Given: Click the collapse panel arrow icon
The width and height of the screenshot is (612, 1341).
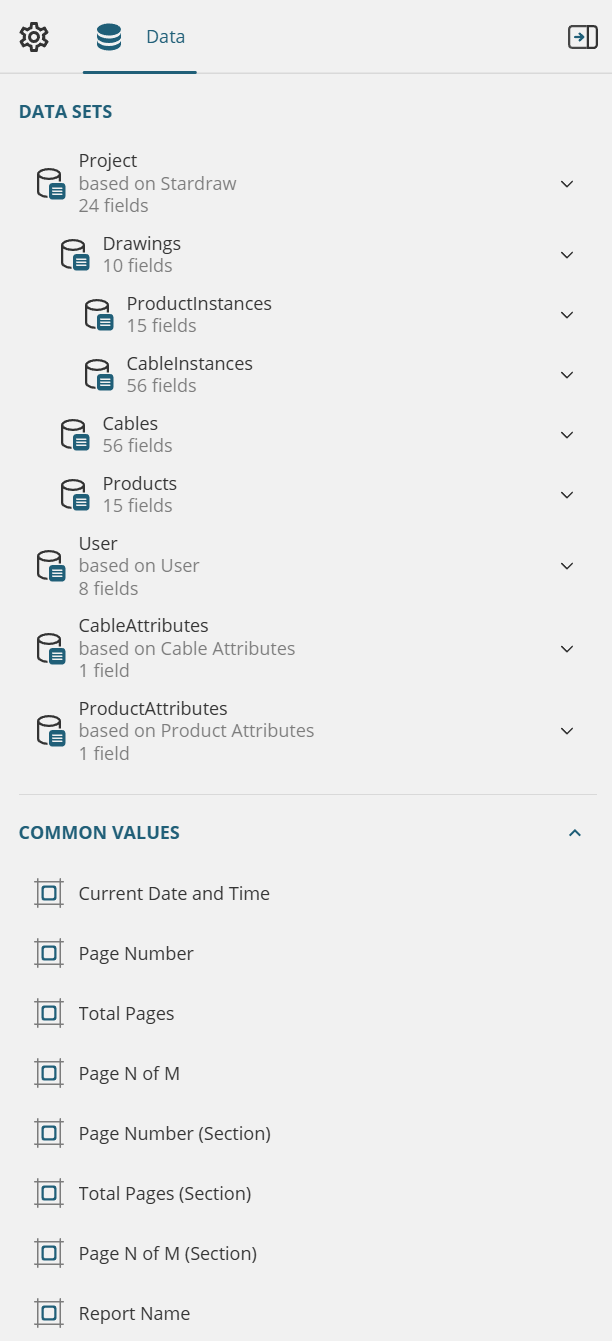Looking at the screenshot, I should click(x=582, y=37).
